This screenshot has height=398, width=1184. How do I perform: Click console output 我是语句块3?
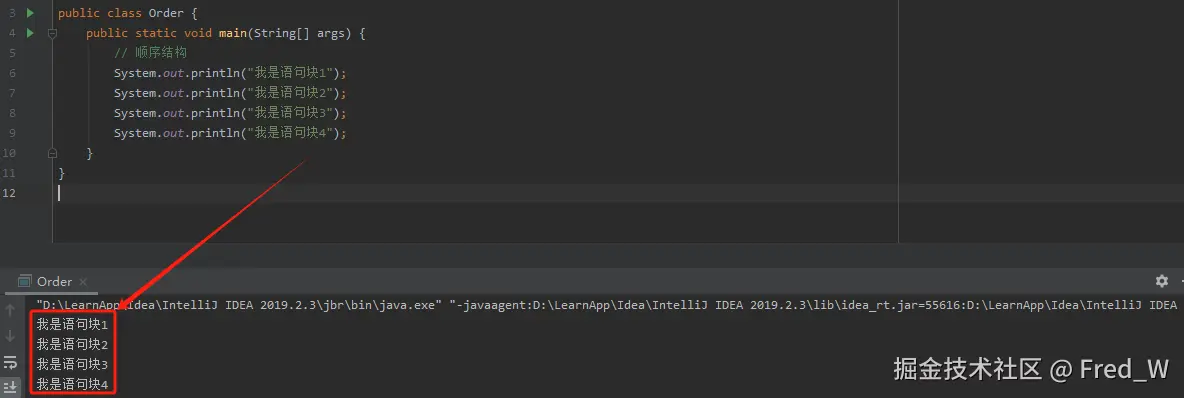coord(72,365)
